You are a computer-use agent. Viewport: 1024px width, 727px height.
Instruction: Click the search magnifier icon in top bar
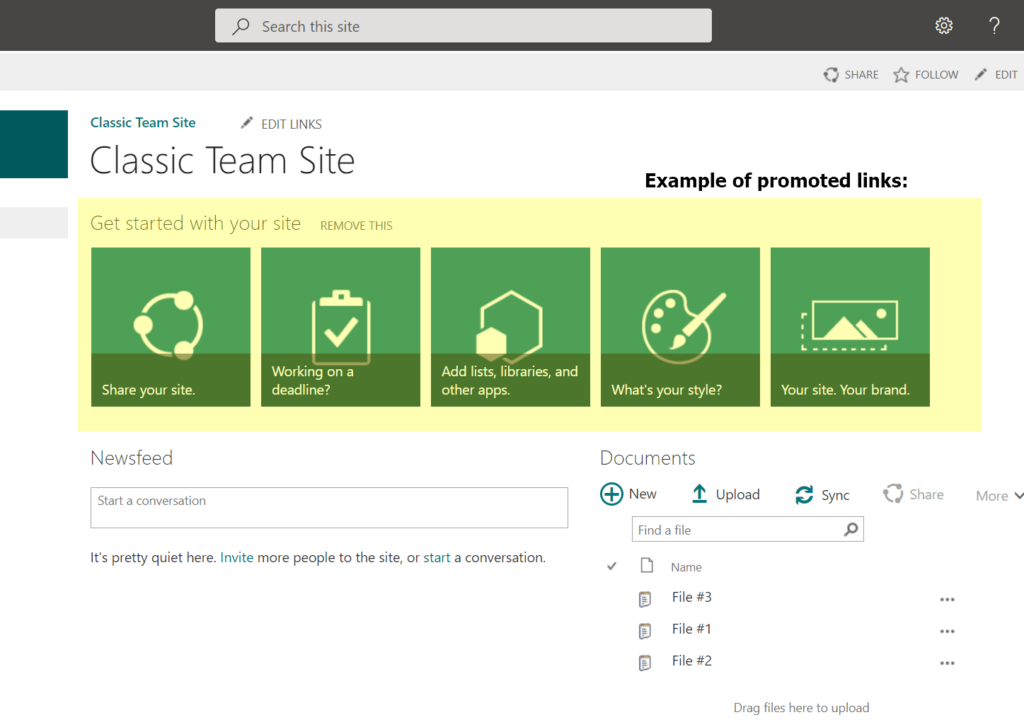click(240, 26)
